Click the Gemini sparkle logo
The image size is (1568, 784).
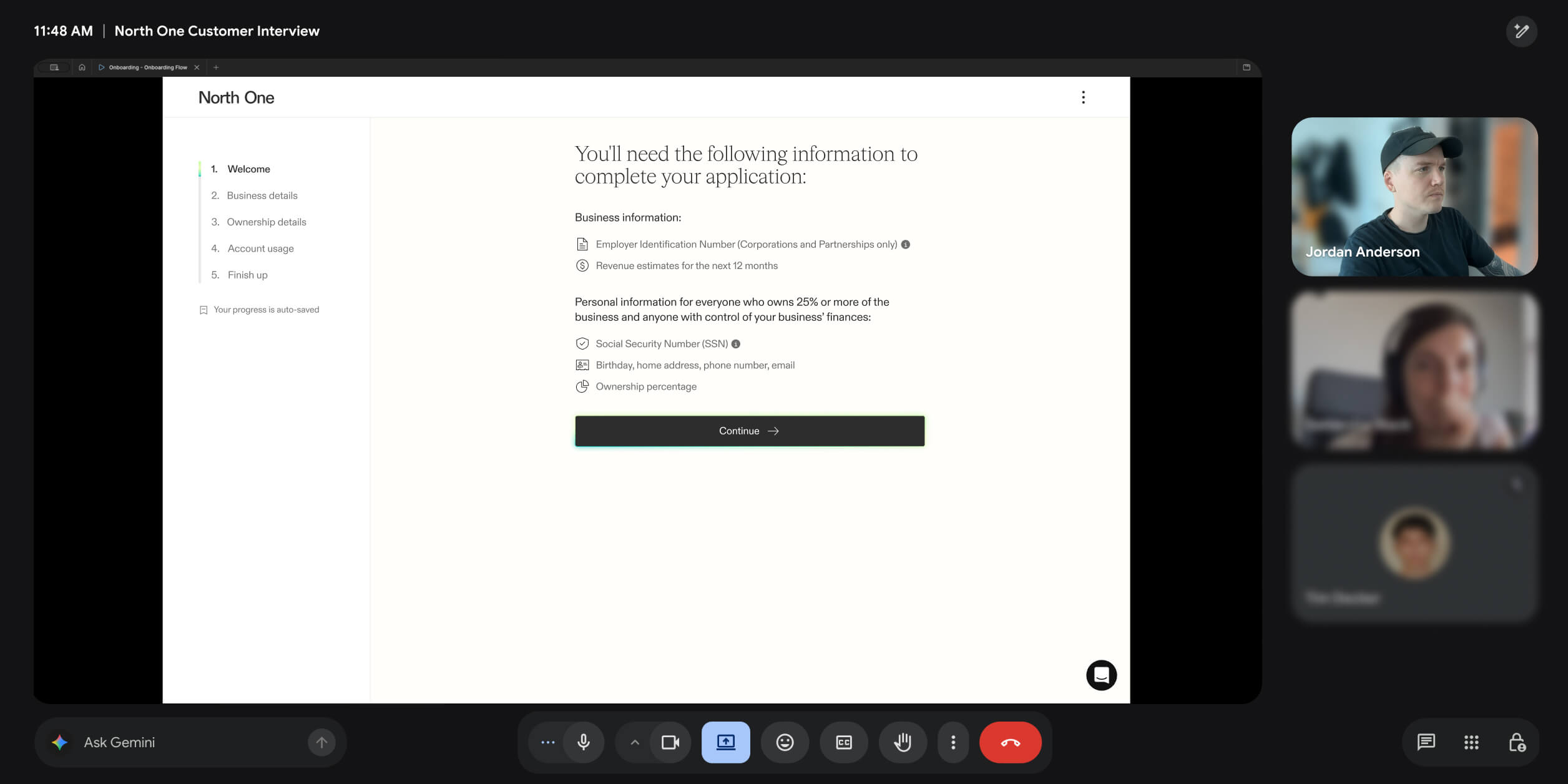pyautogui.click(x=59, y=742)
